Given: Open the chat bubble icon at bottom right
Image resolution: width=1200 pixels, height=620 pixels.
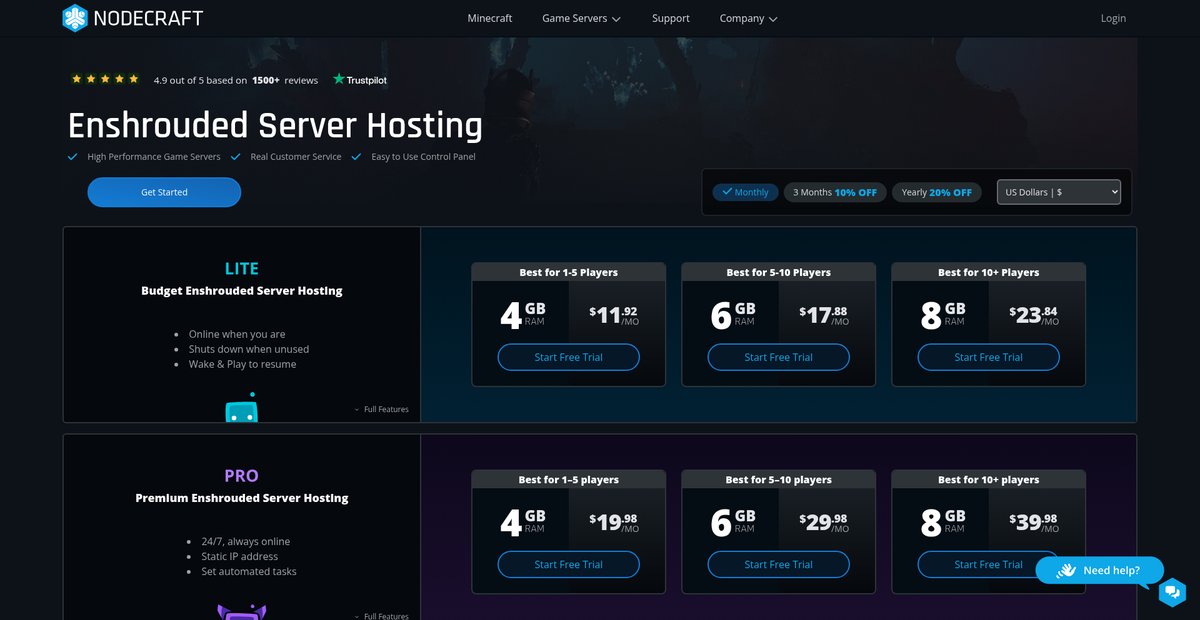Looking at the screenshot, I should click(x=1172, y=592).
